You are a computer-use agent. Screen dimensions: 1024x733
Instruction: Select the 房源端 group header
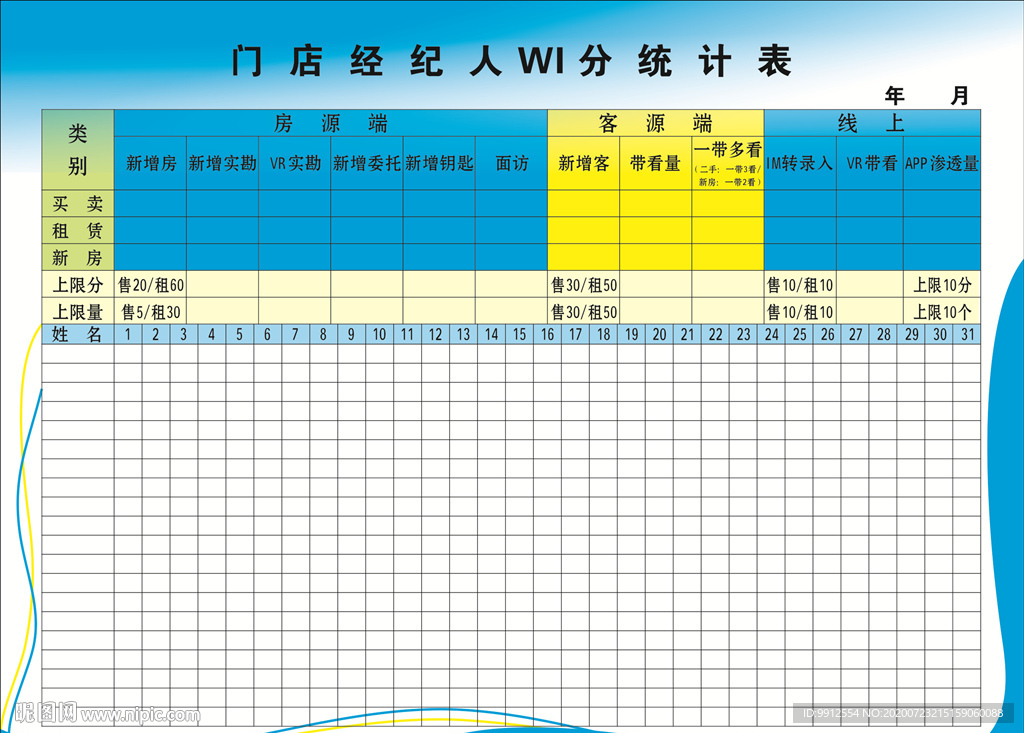[330, 123]
